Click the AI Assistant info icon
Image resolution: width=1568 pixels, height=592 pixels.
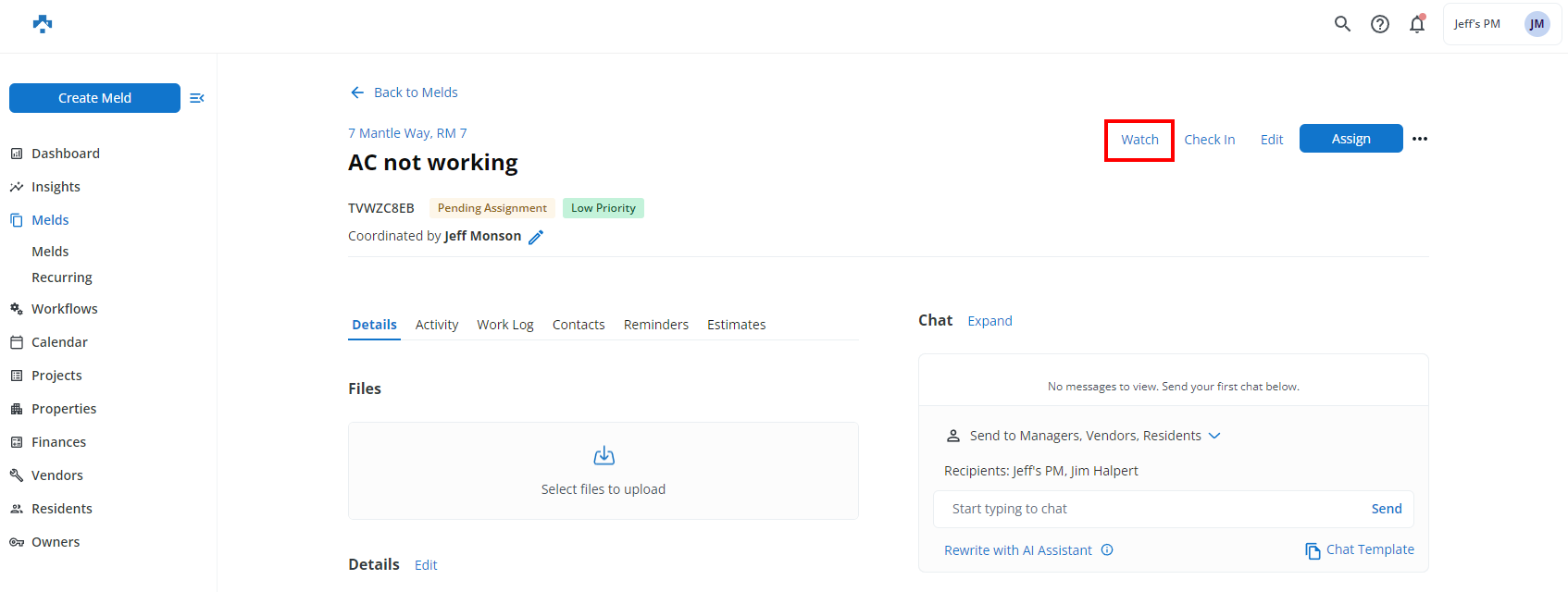pyautogui.click(x=1107, y=550)
